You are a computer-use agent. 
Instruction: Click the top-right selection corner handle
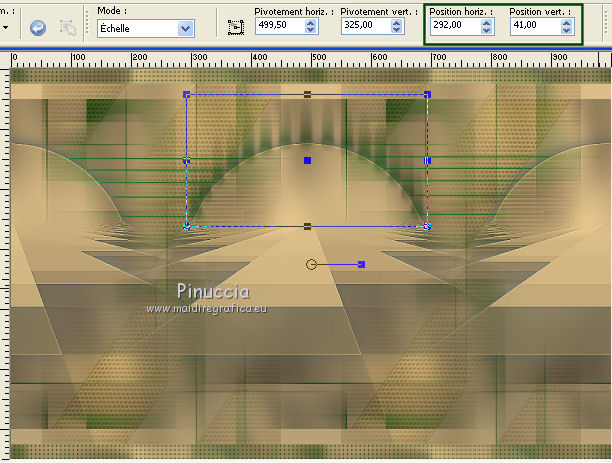[x=427, y=94]
